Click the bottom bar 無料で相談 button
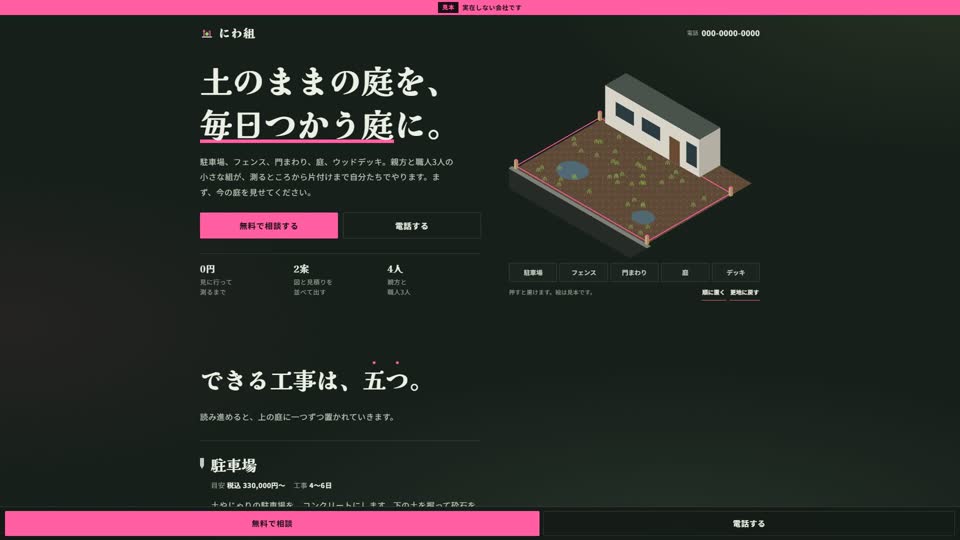960x540 pixels. (x=272, y=523)
